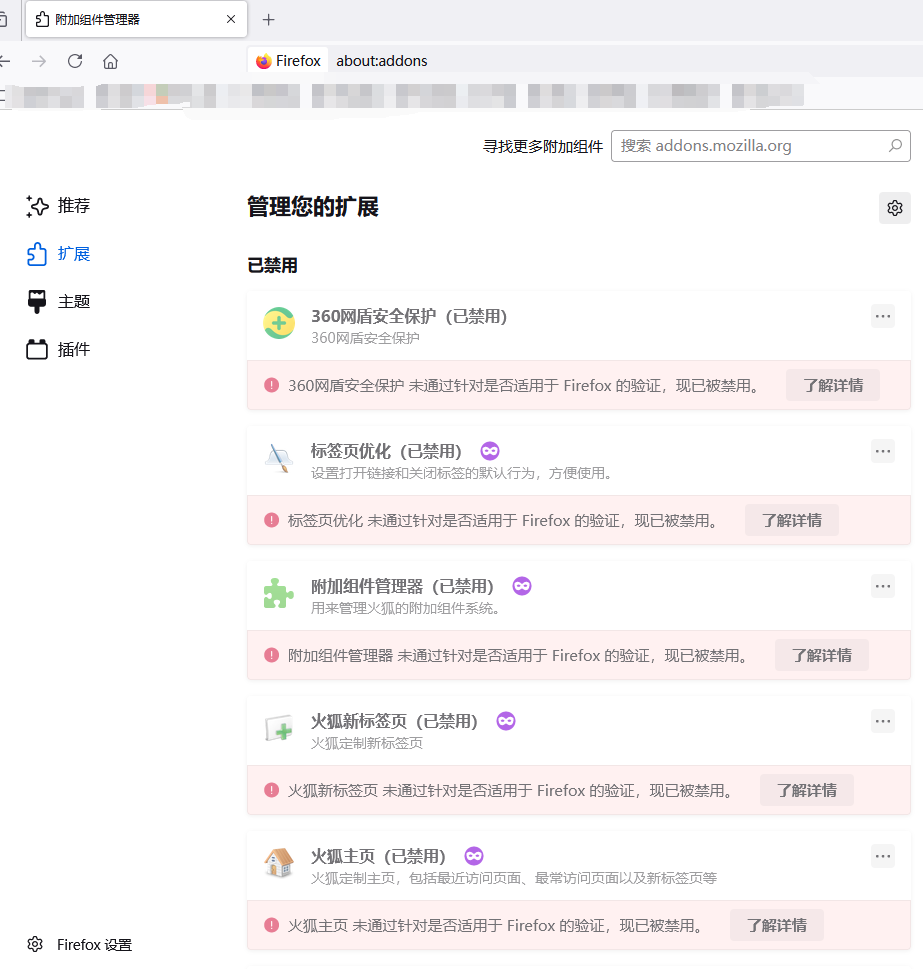Reload the page

(74, 60)
